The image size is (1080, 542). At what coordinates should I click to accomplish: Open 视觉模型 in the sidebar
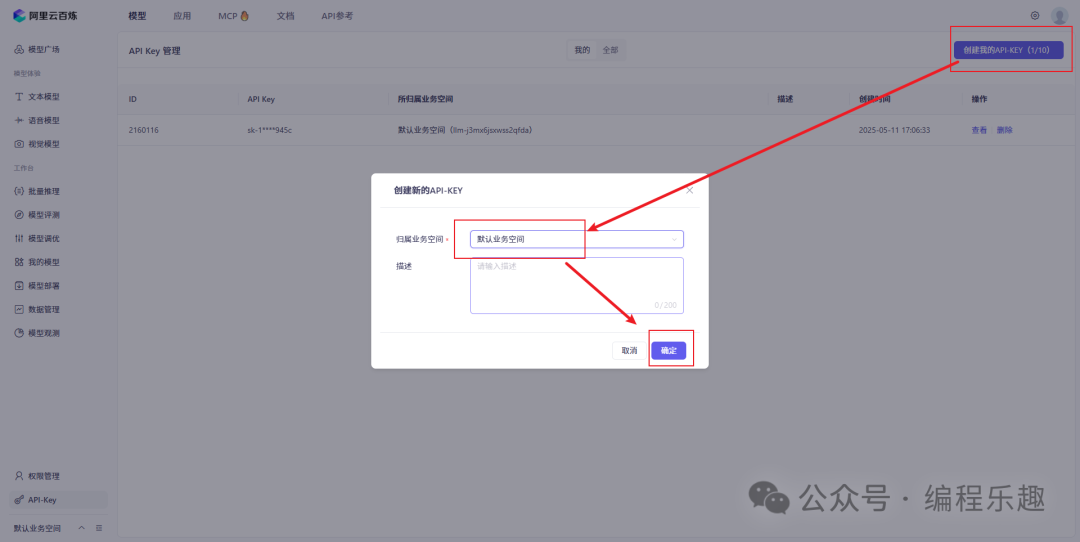[37, 144]
